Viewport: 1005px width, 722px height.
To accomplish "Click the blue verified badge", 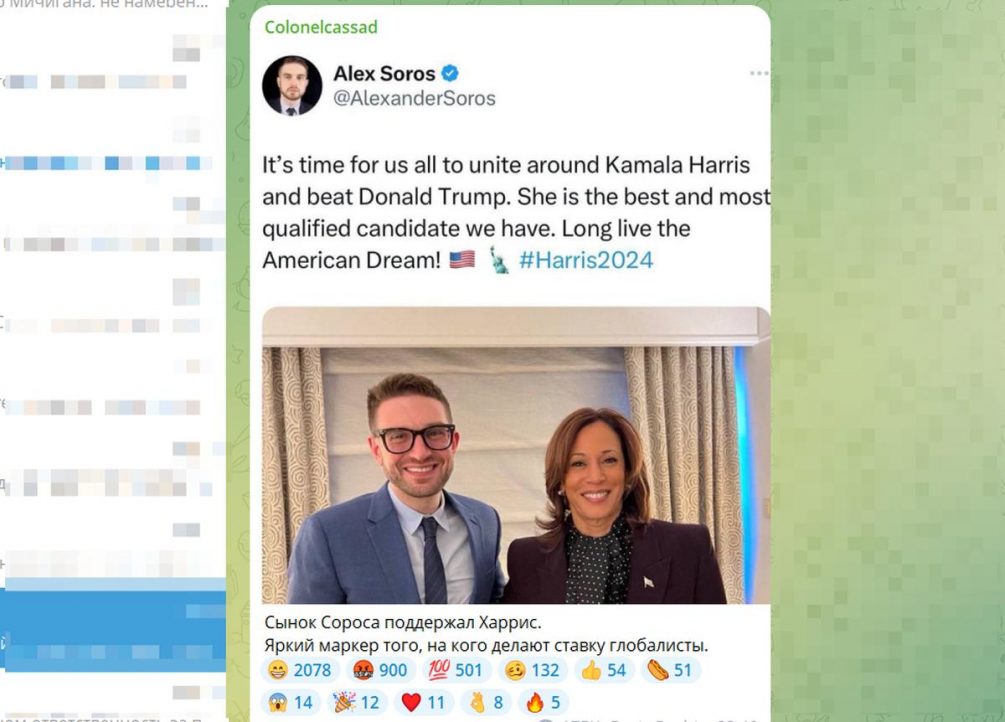I will pyautogui.click(x=450, y=73).
